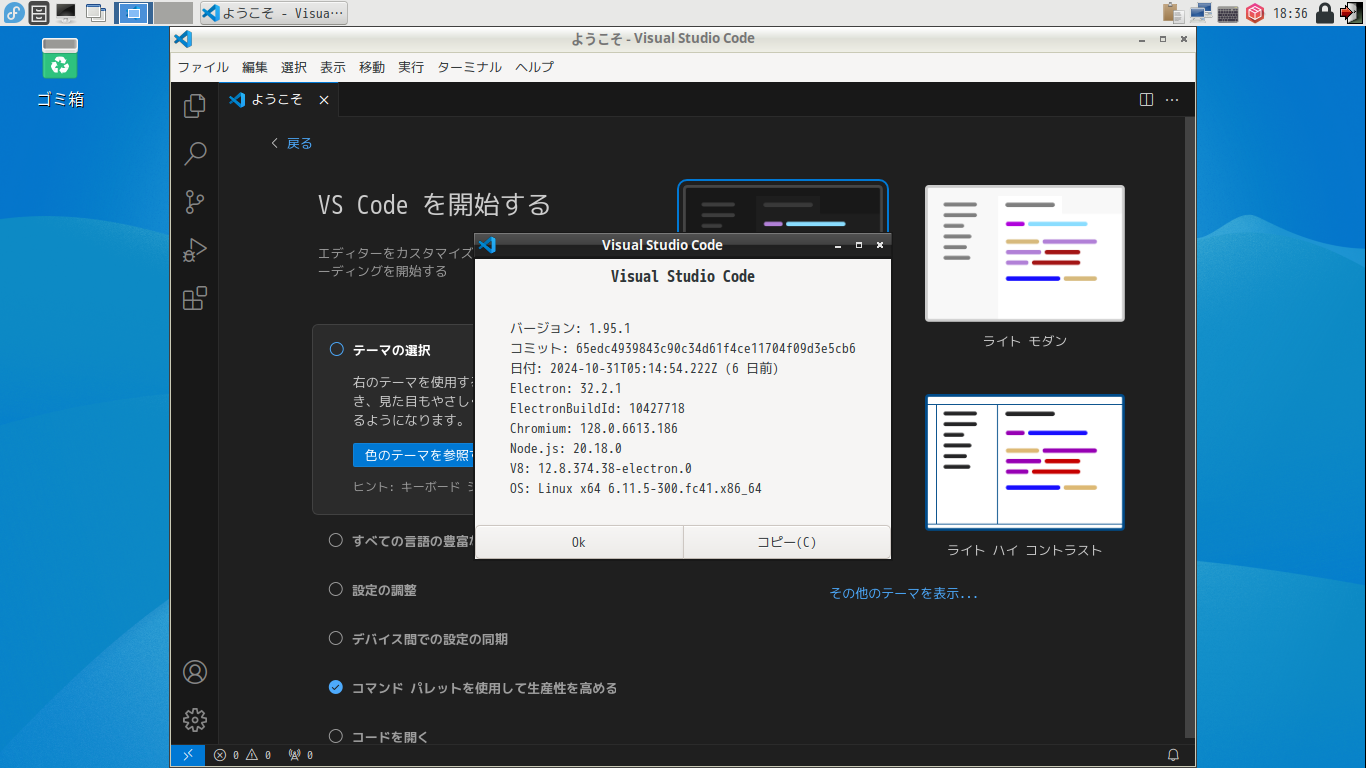Viewport: 1366px width, 768px height.
Task: Choose the selected dark theme preview
Action: tap(783, 207)
